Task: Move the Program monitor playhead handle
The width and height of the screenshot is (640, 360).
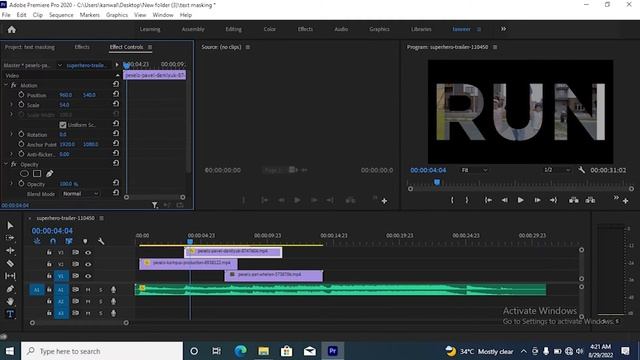Action: point(437,182)
